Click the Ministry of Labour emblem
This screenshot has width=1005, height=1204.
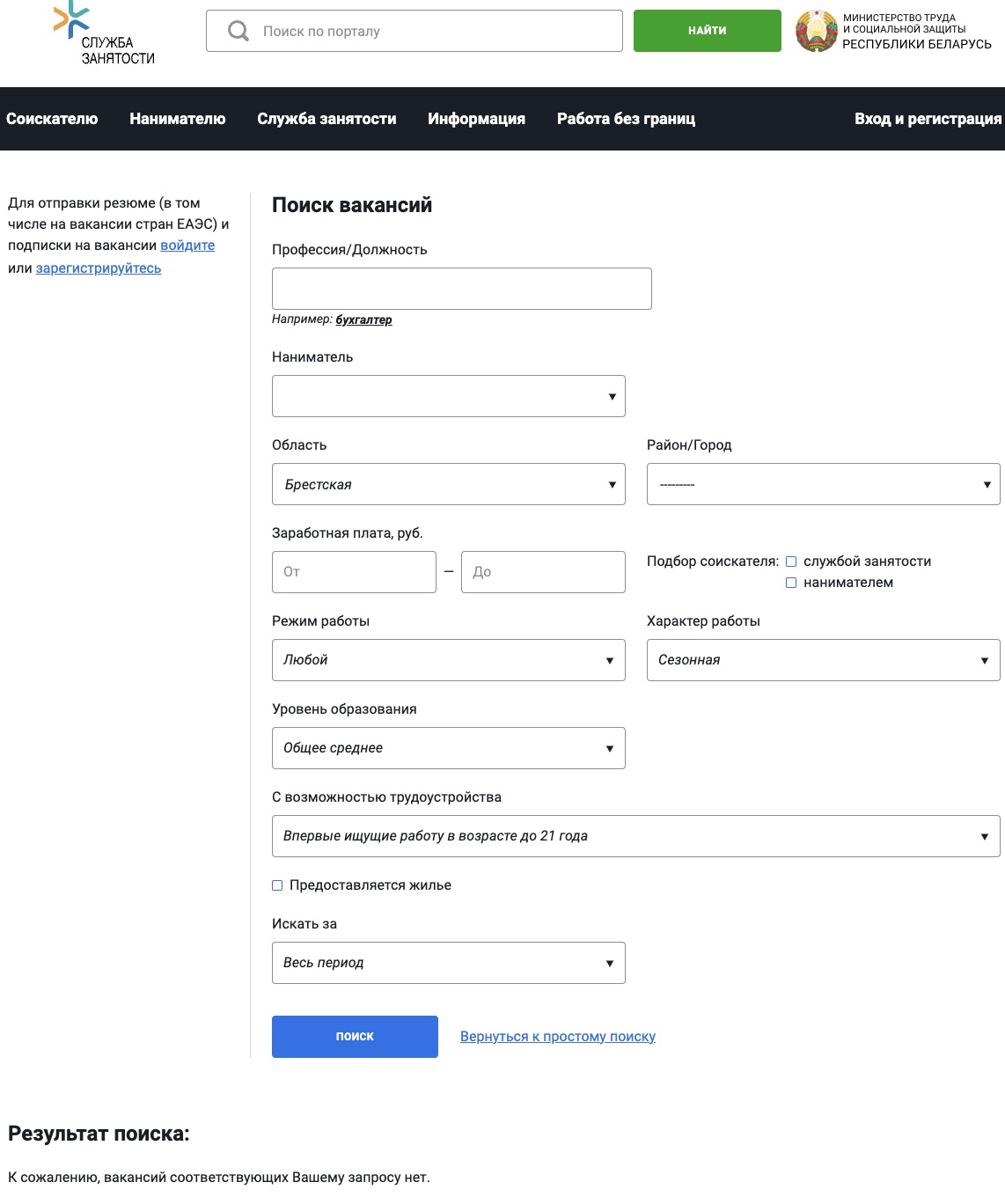[816, 32]
